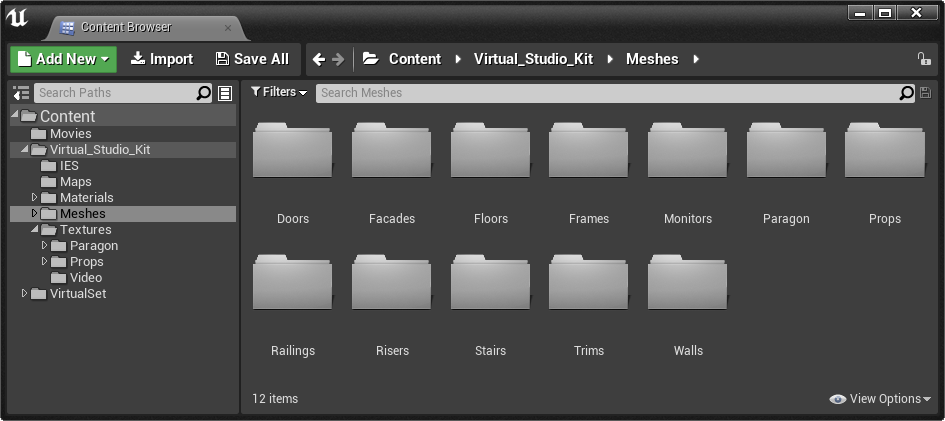Screen dimensions: 945x421
Task: Go back with the left arrow icon
Action: 319,59
